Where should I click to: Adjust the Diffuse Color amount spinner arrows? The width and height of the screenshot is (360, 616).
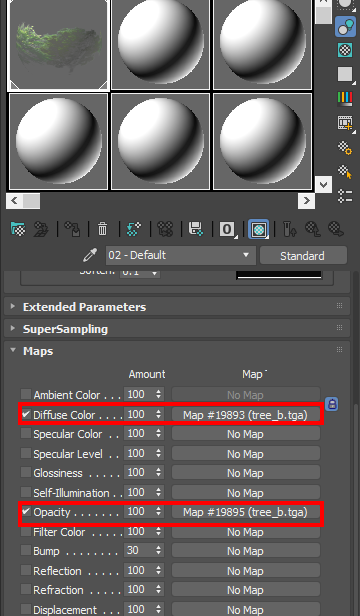pos(158,414)
